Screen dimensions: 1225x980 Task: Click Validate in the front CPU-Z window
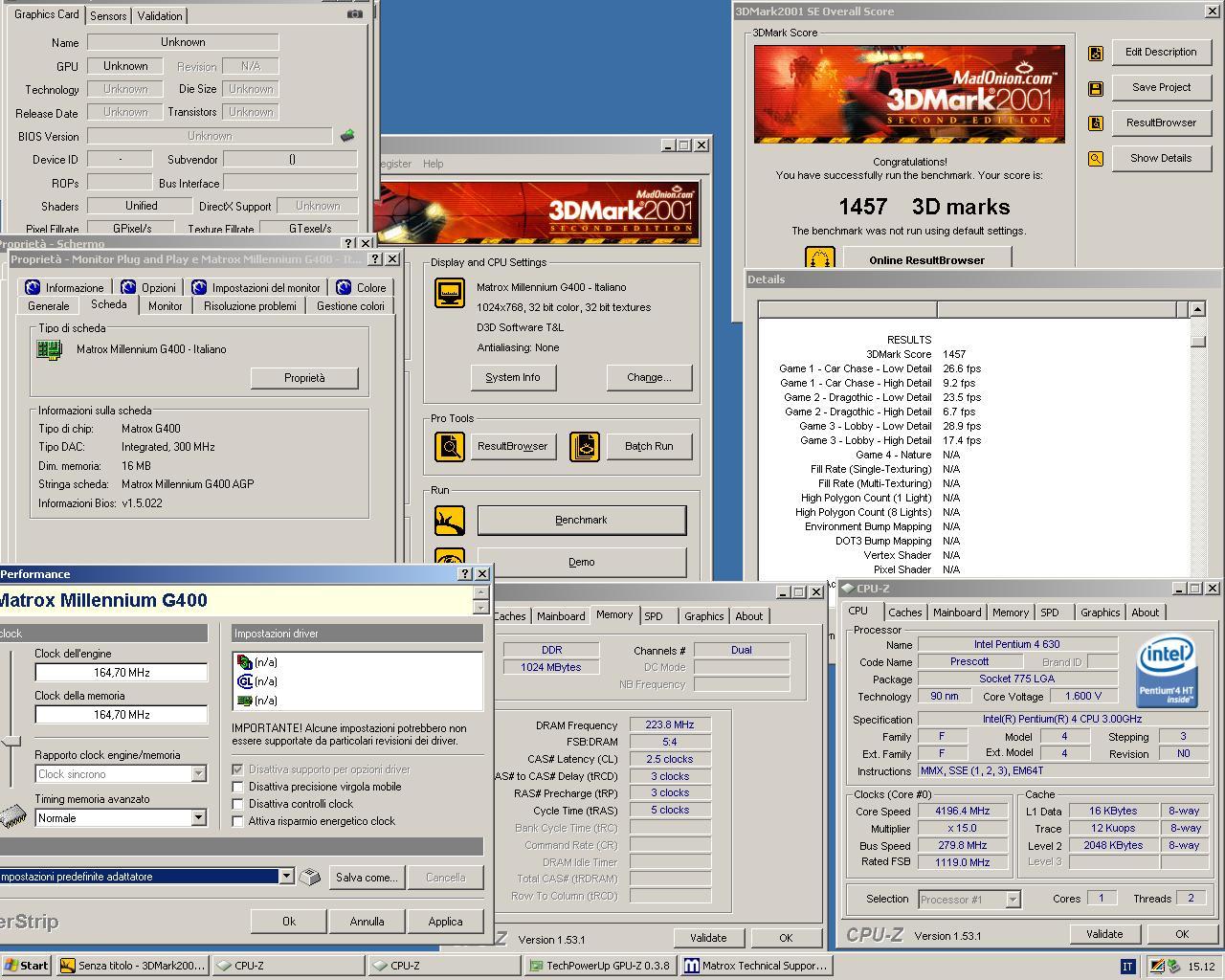coord(1104,934)
